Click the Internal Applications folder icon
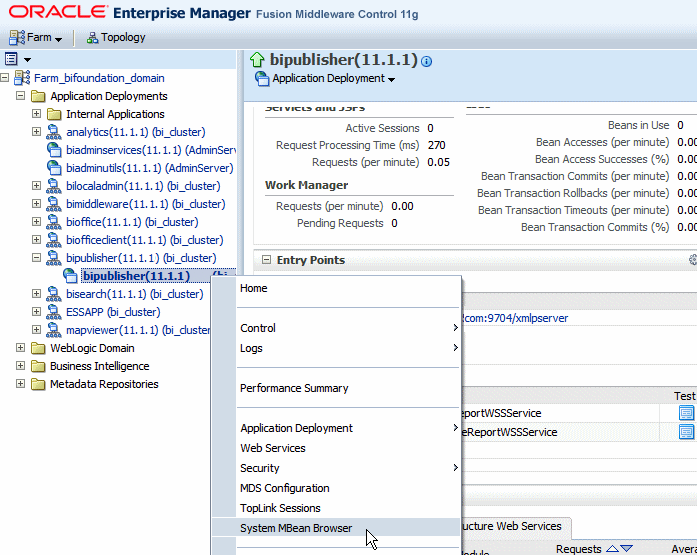The width and height of the screenshot is (697, 555). [x=54, y=114]
